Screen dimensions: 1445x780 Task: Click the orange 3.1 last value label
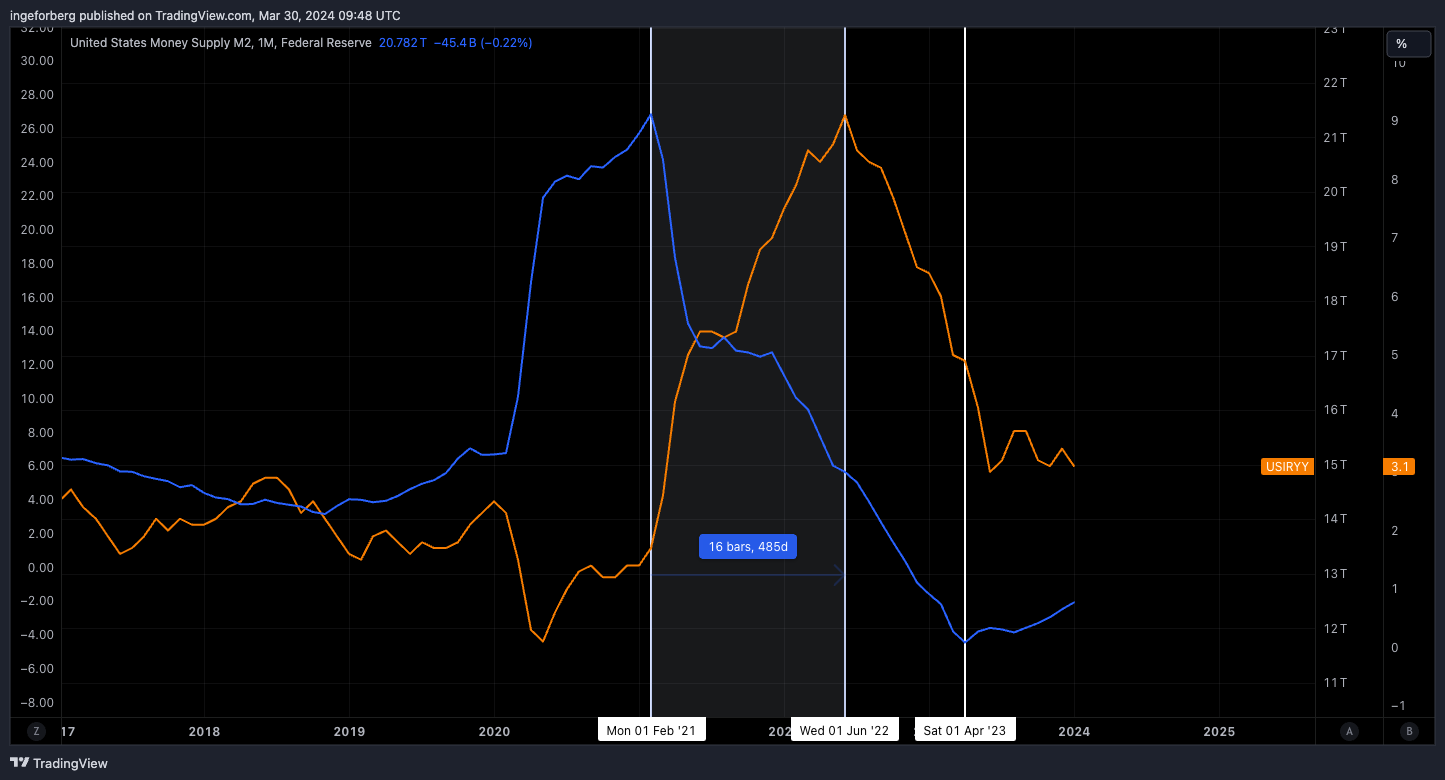(1398, 466)
